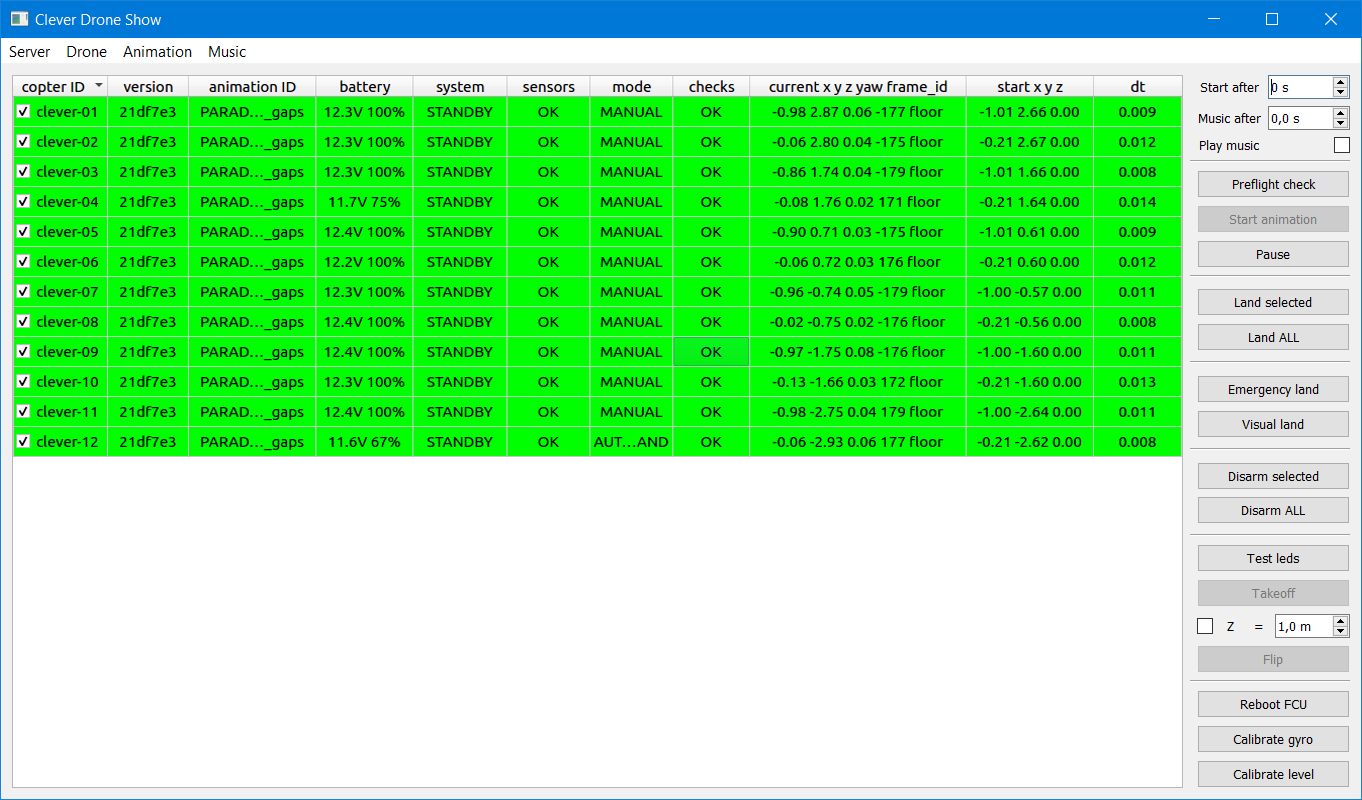Enable the Play music checkbox
The height and width of the screenshot is (800, 1362).
pos(1341,145)
